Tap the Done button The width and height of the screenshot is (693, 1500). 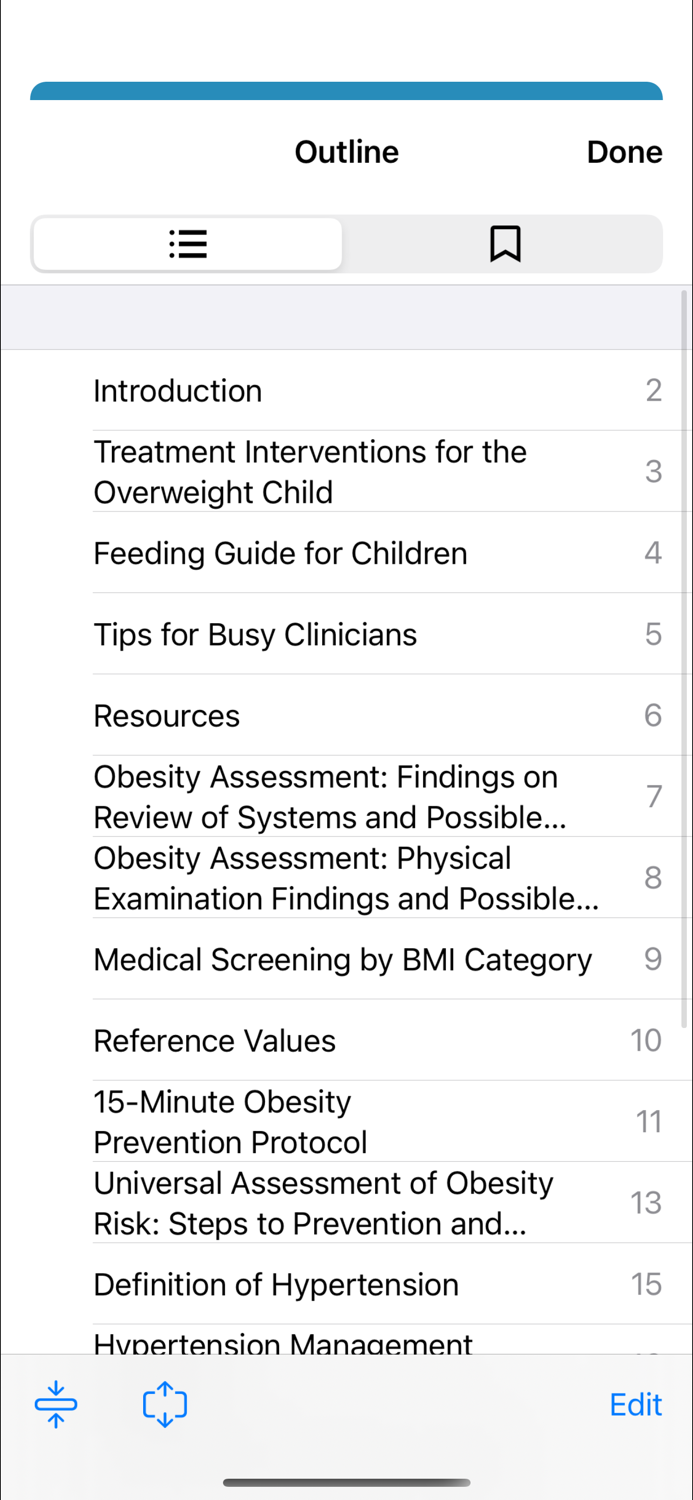tap(624, 152)
